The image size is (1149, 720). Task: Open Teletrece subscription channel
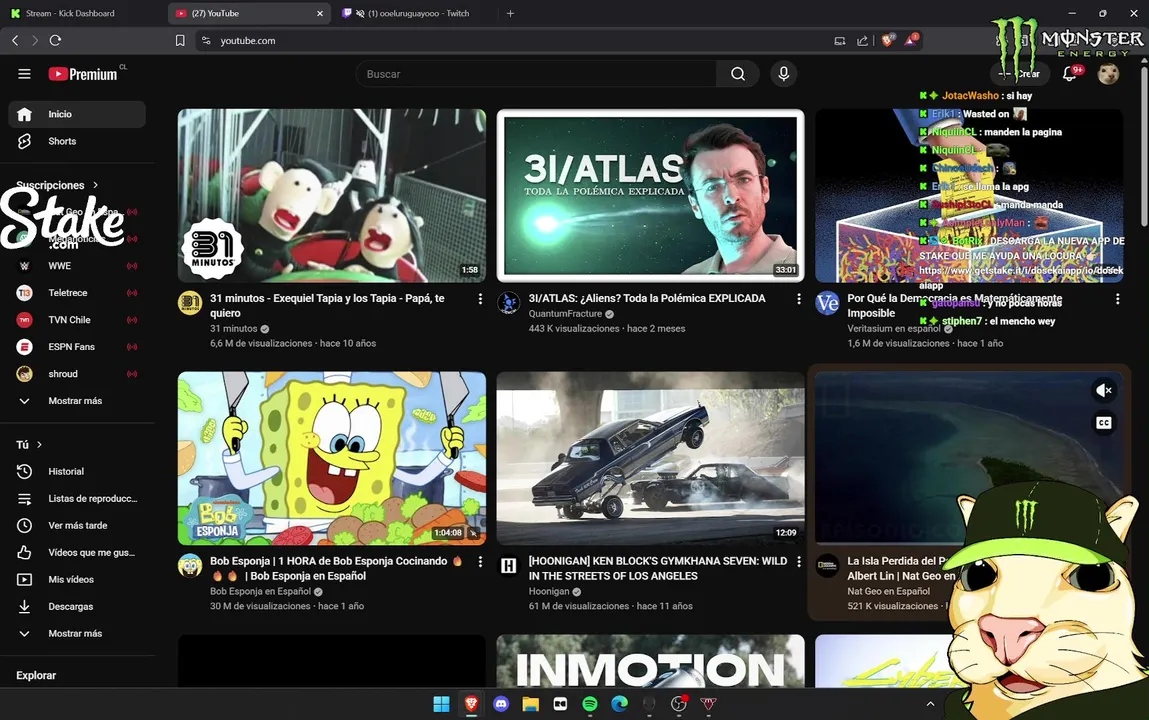[77, 293]
